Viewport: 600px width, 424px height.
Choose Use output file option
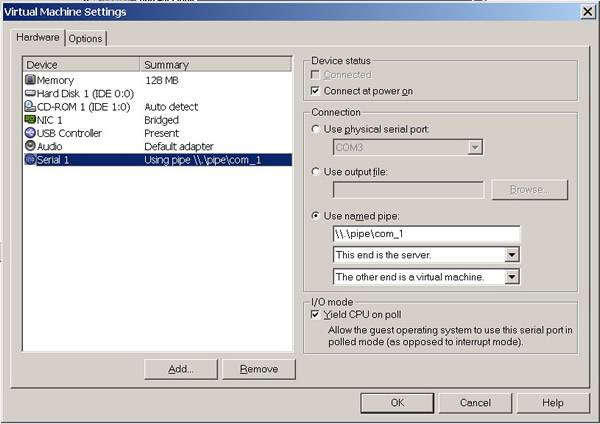pyautogui.click(x=315, y=172)
